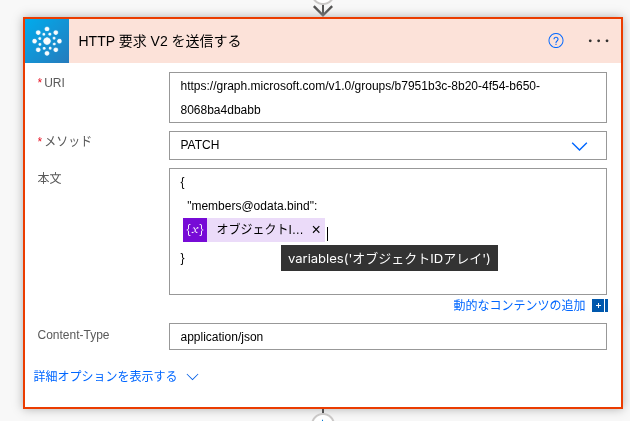Click the 8068ba4dbabb part of URI
Image resolution: width=630 pixels, height=421 pixels.
(220, 110)
